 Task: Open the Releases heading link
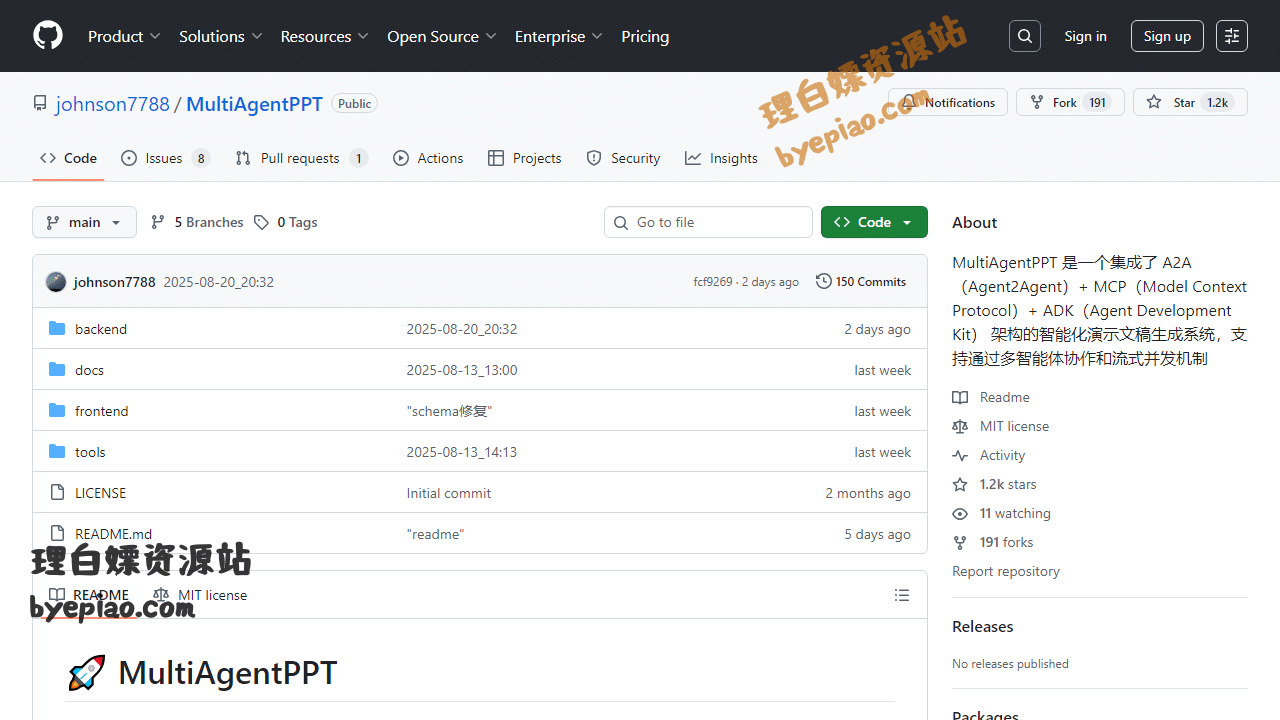click(x=983, y=626)
